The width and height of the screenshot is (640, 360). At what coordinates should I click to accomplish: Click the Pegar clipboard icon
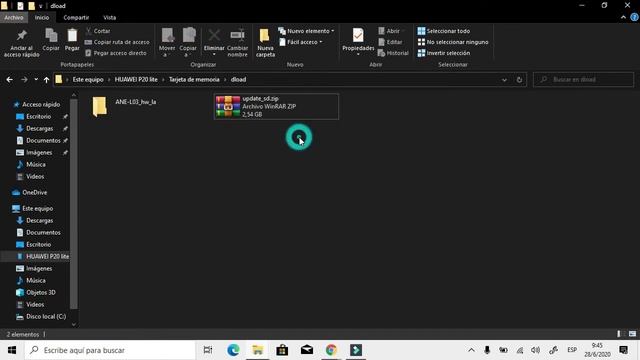[x=72, y=36]
